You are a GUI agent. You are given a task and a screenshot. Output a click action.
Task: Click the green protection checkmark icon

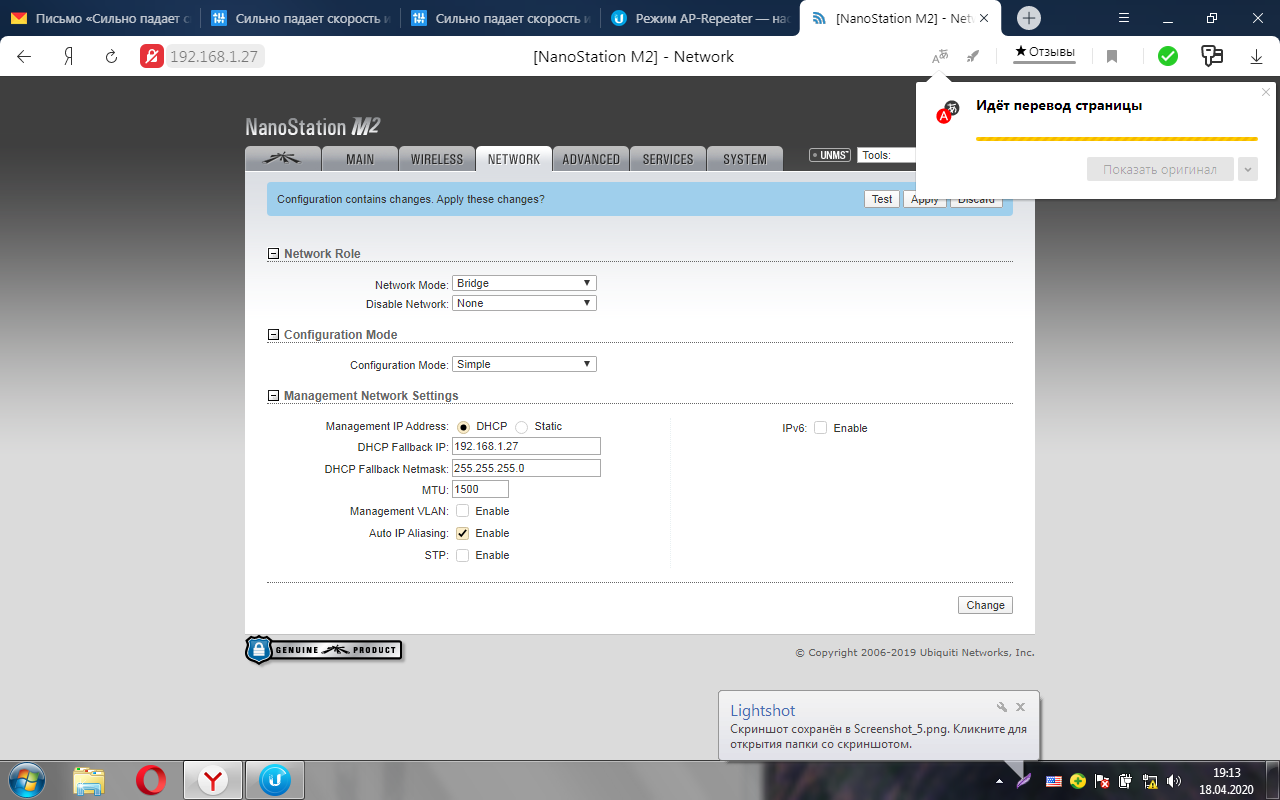[x=1167, y=57]
